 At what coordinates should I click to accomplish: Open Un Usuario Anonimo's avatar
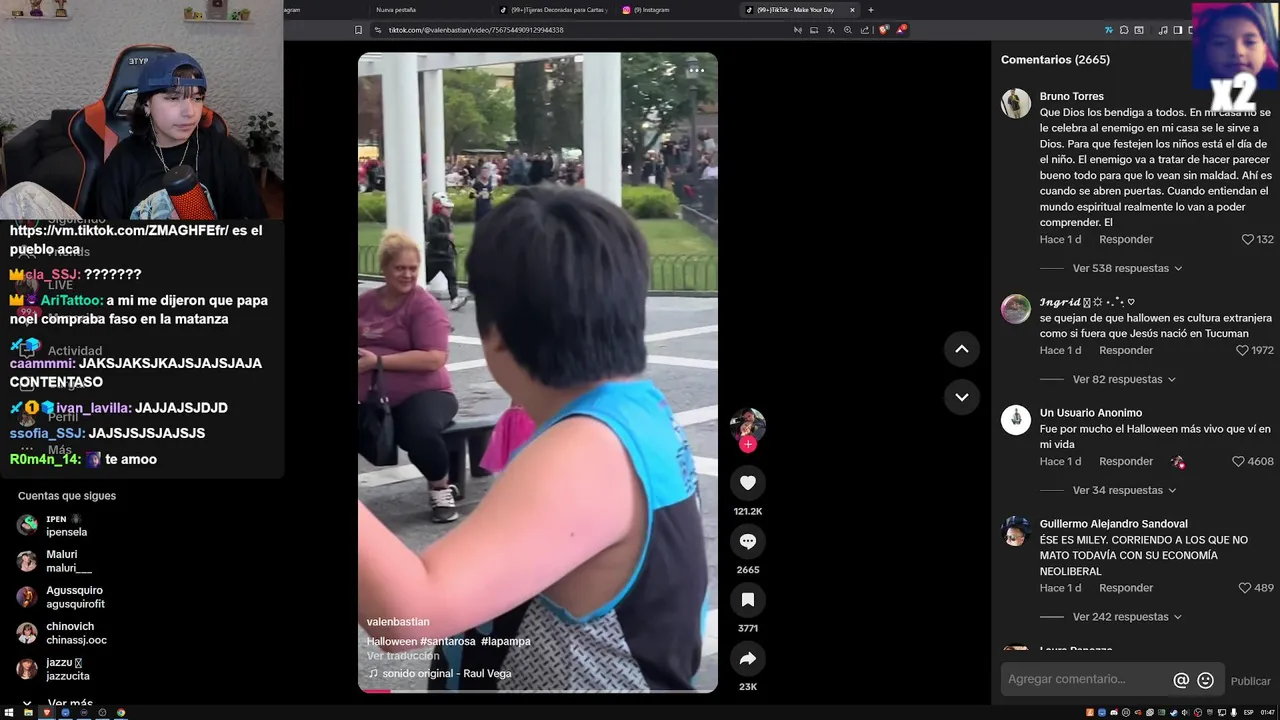point(1016,420)
